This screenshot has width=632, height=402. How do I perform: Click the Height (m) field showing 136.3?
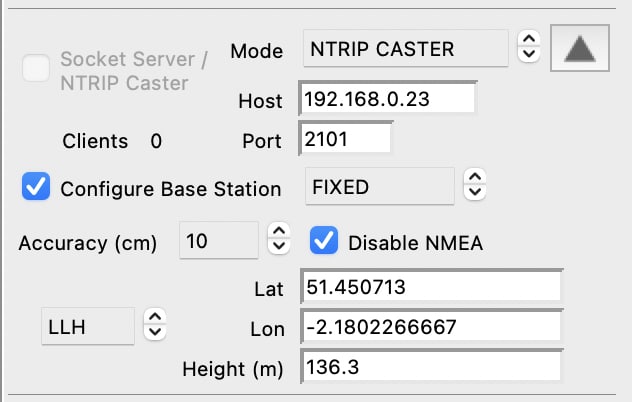point(431,367)
